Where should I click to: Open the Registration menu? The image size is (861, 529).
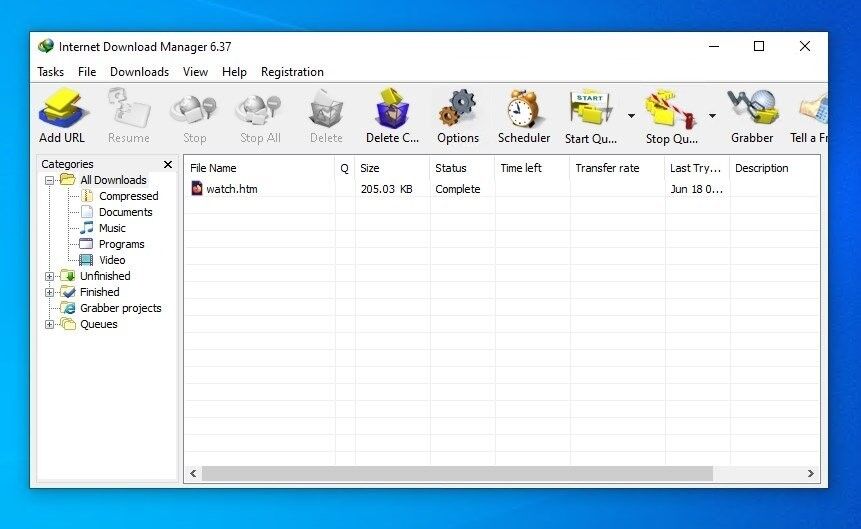292,72
